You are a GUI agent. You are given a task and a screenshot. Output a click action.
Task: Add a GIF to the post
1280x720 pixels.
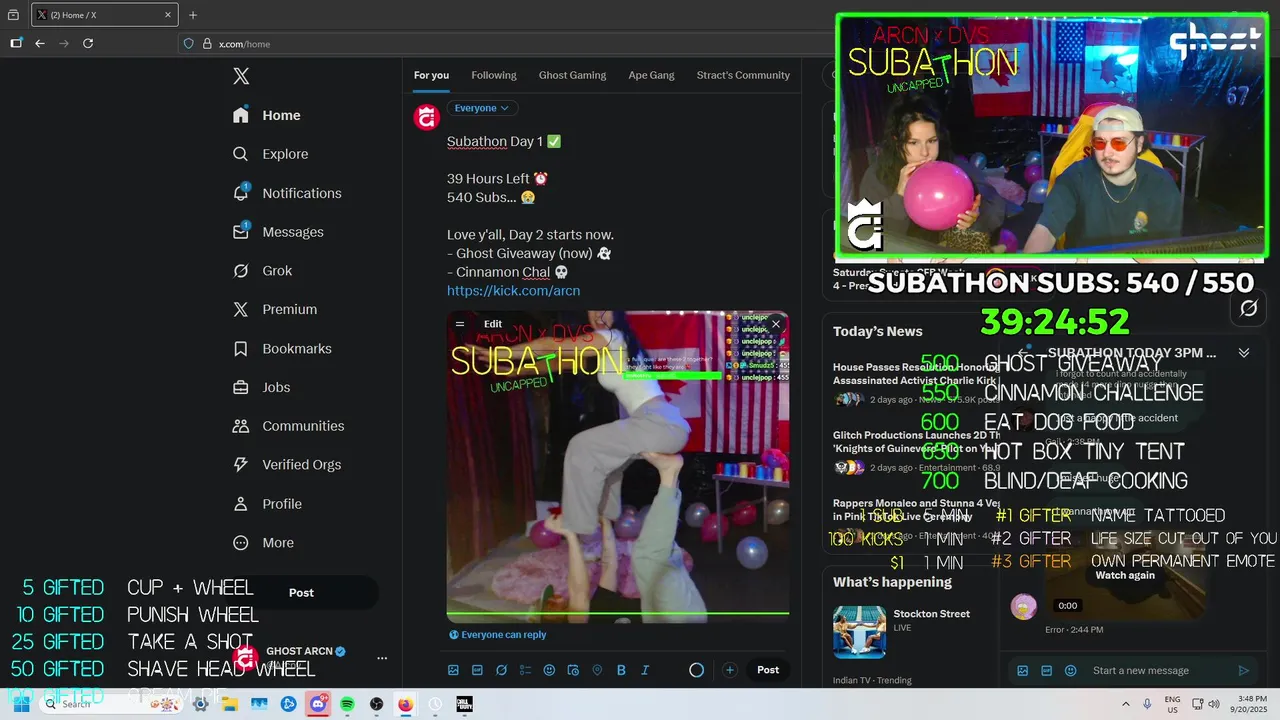[477, 670]
